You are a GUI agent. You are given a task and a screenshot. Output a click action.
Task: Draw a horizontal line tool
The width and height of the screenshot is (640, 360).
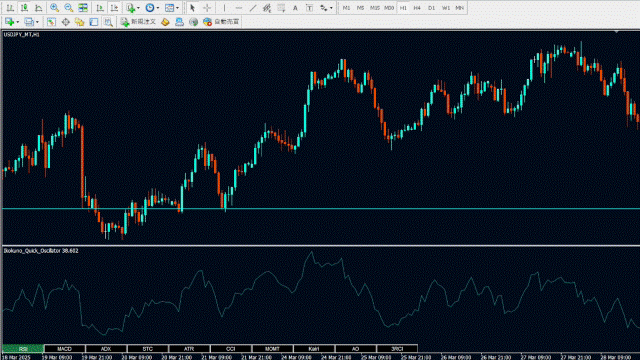(x=239, y=8)
